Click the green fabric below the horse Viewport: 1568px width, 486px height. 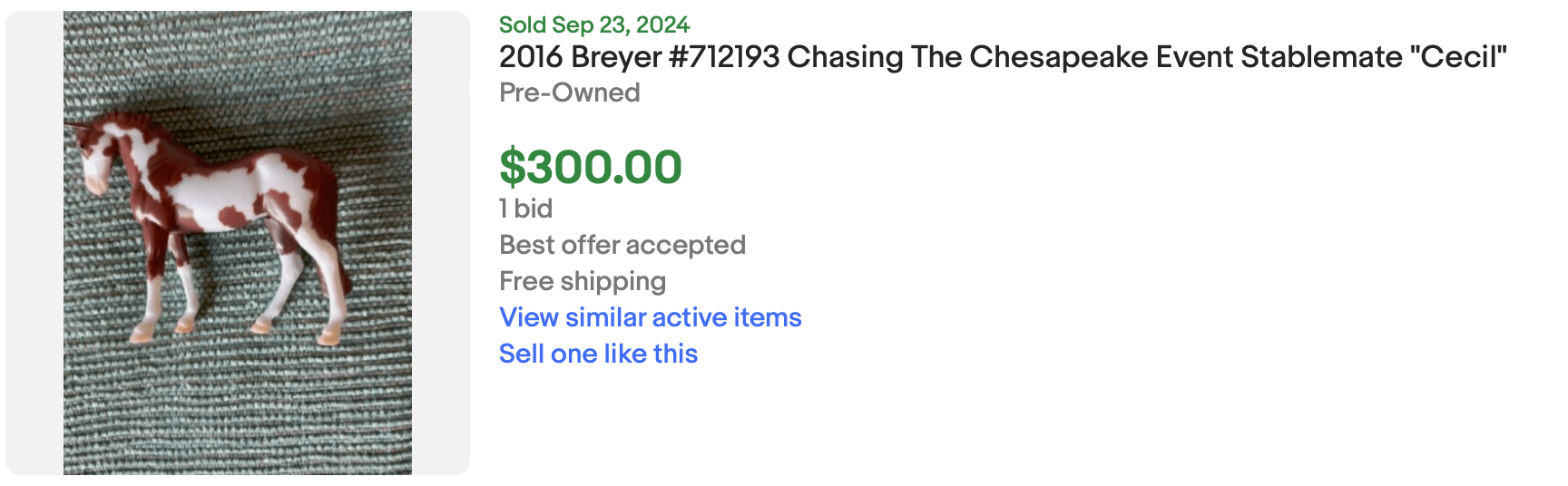[x=238, y=408]
